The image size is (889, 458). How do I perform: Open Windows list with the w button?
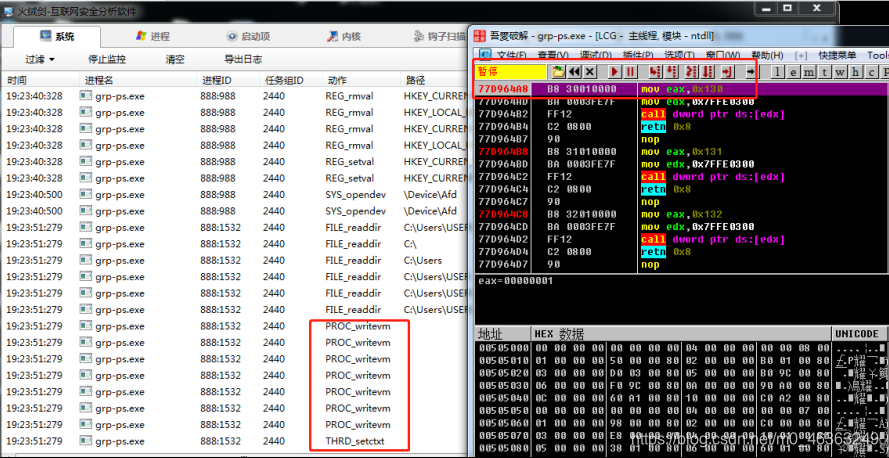(x=840, y=72)
